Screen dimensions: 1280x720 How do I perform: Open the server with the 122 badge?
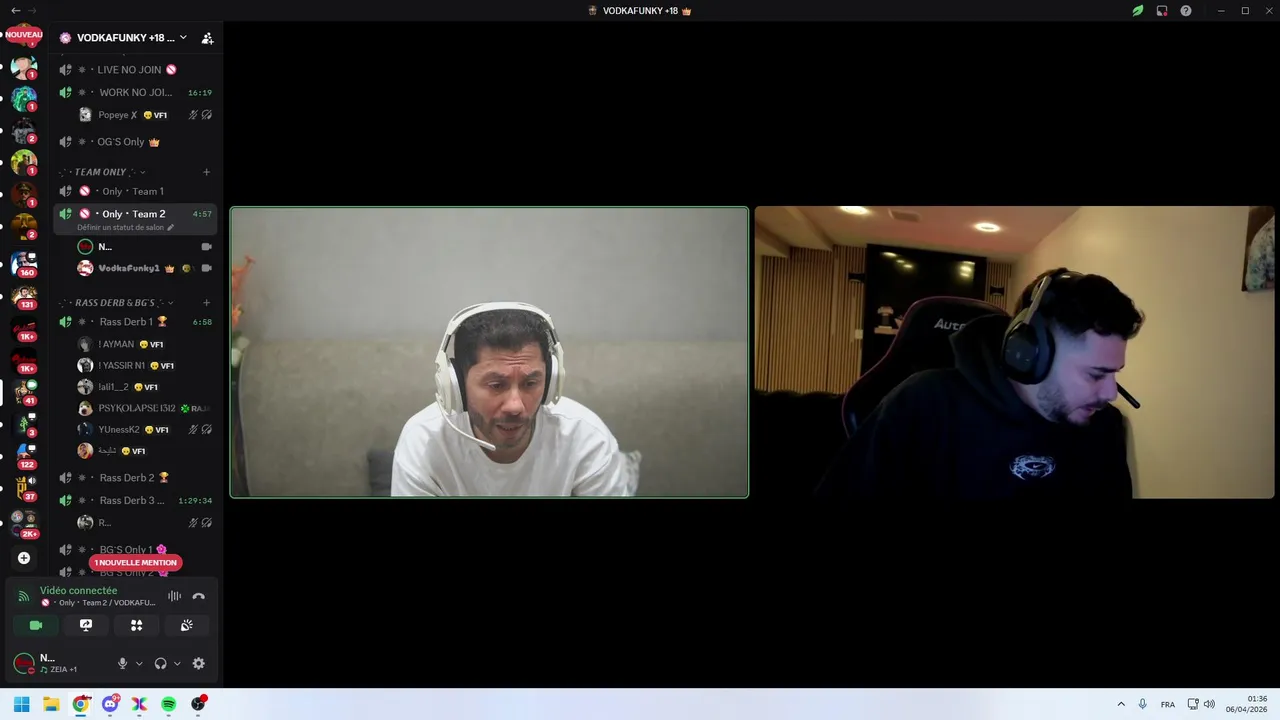[24, 456]
